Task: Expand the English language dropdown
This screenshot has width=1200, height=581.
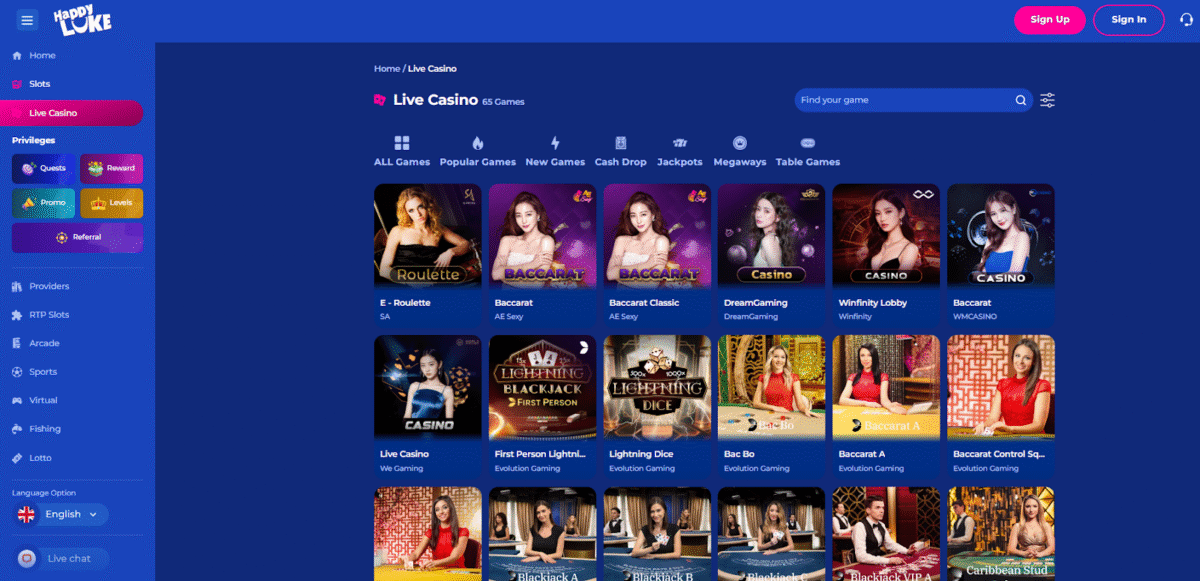Action: pos(61,514)
